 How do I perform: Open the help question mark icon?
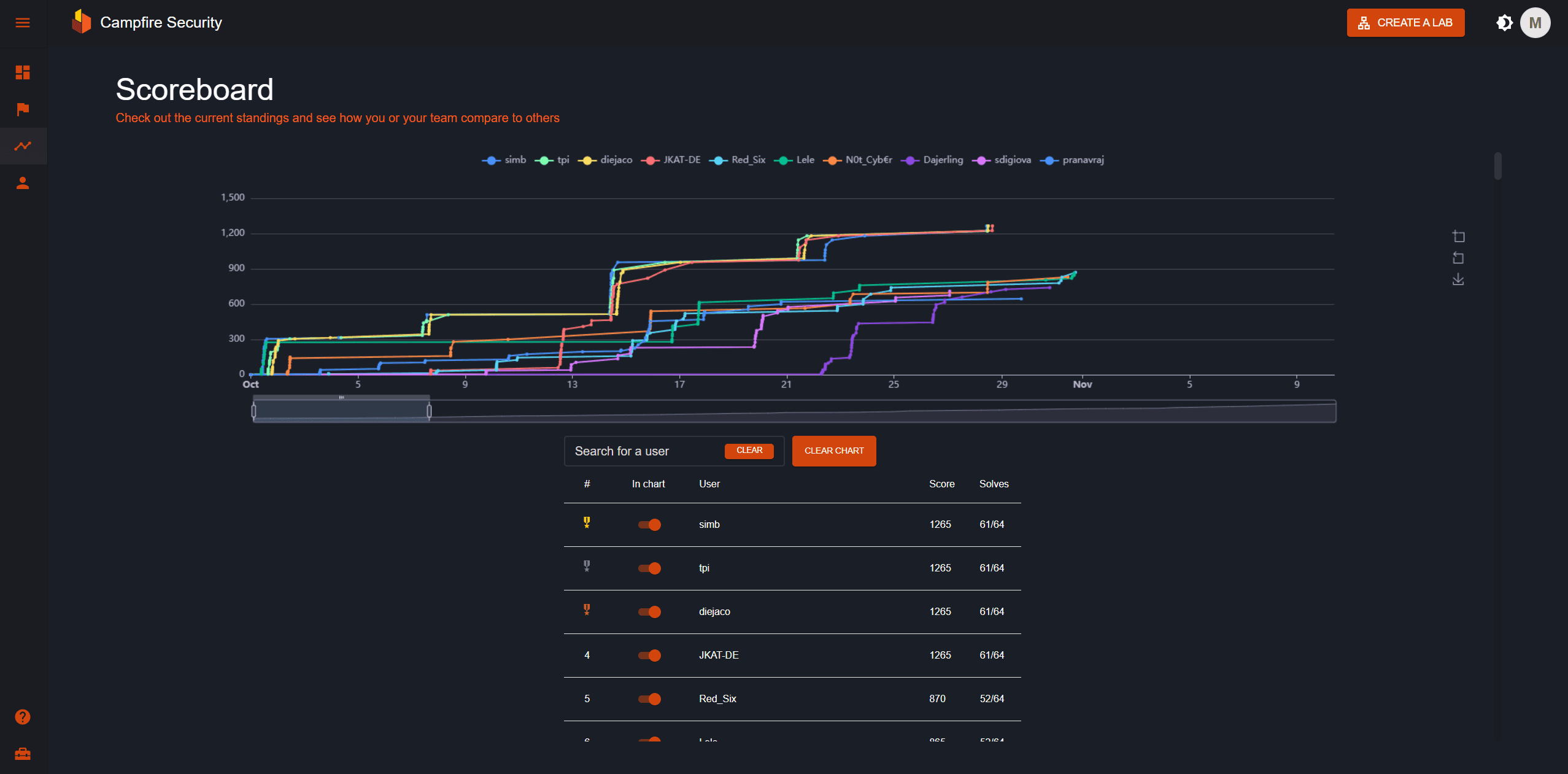click(x=23, y=717)
